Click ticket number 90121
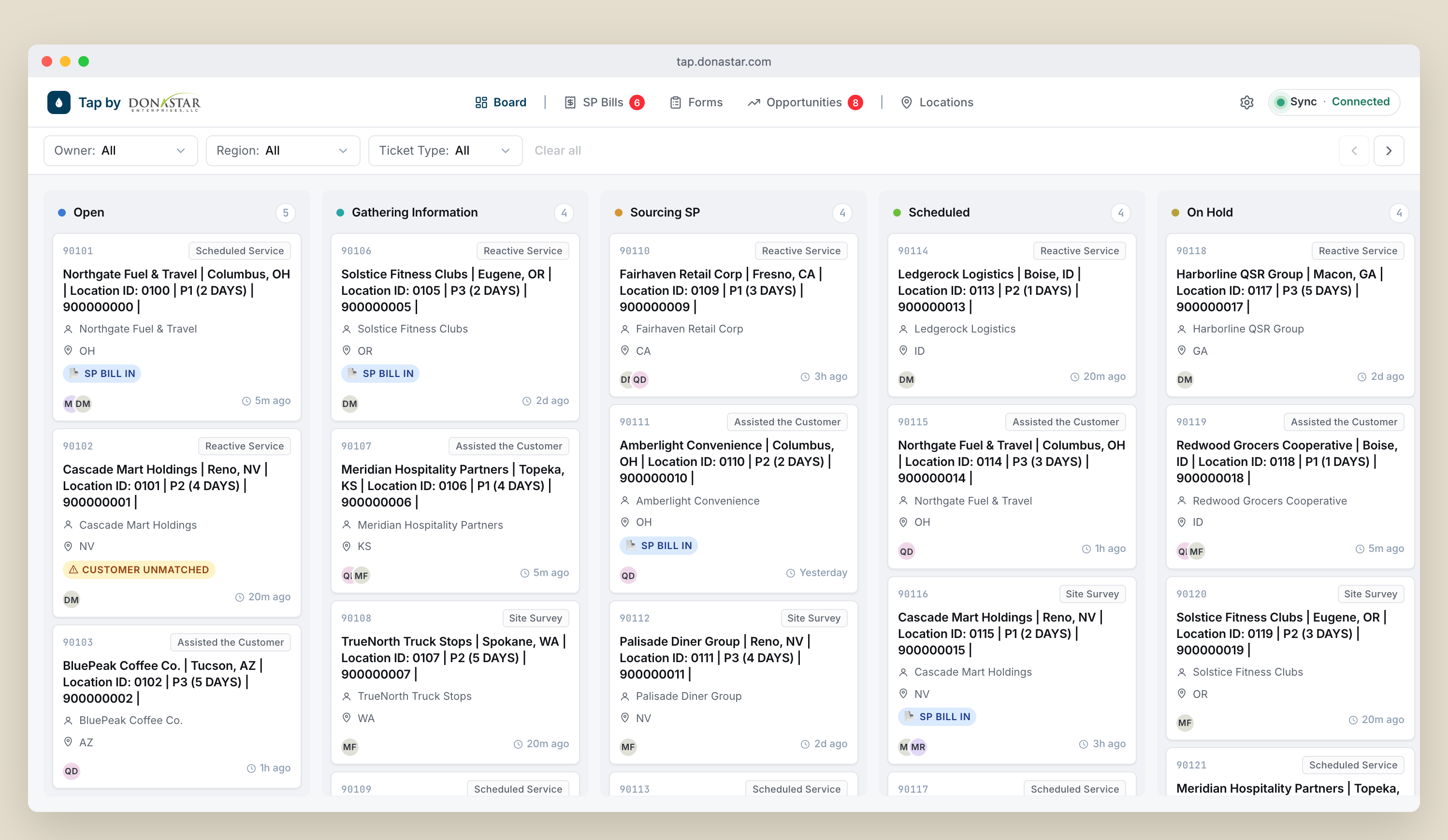 1191,765
